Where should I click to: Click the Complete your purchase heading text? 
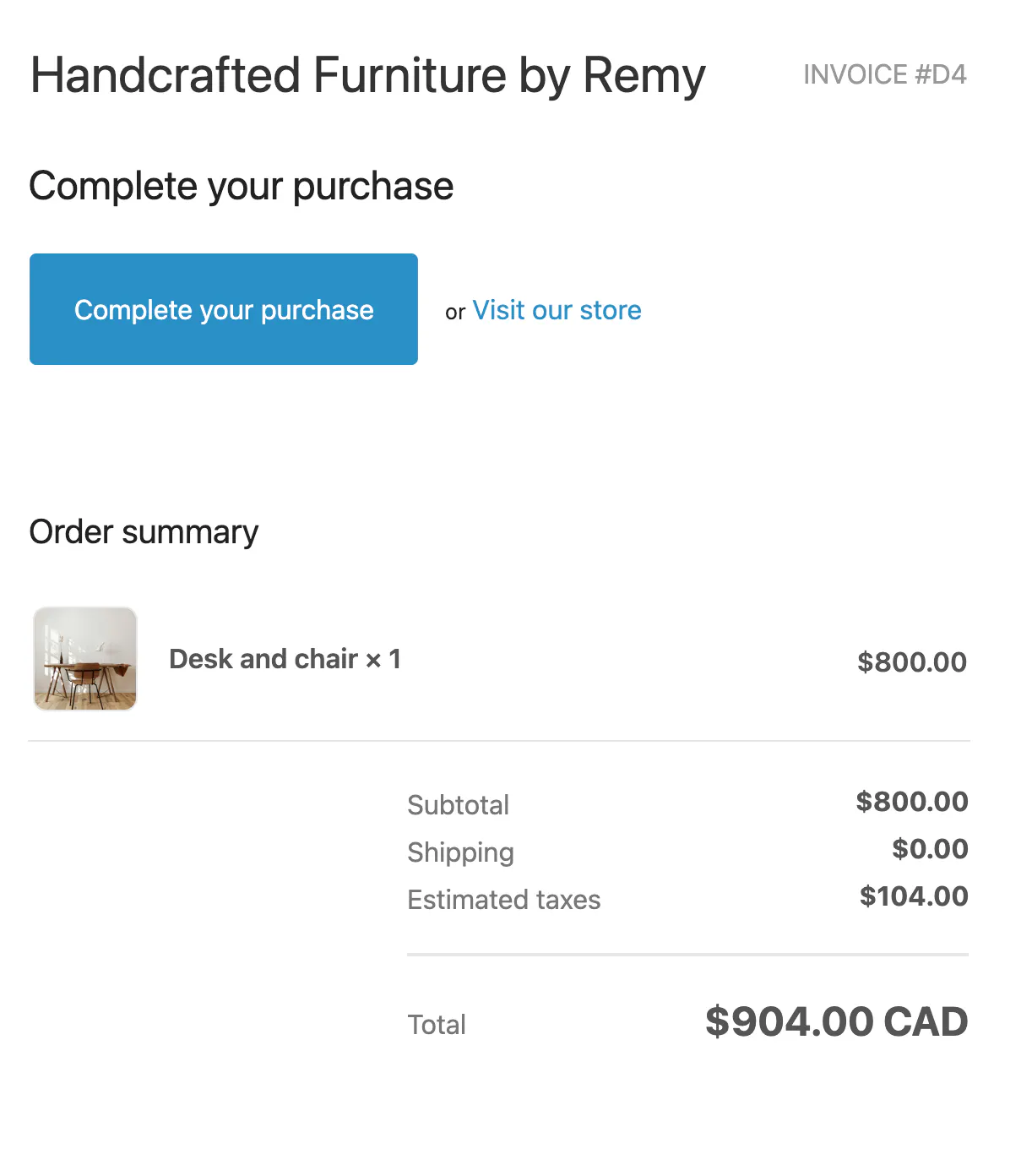click(x=241, y=186)
